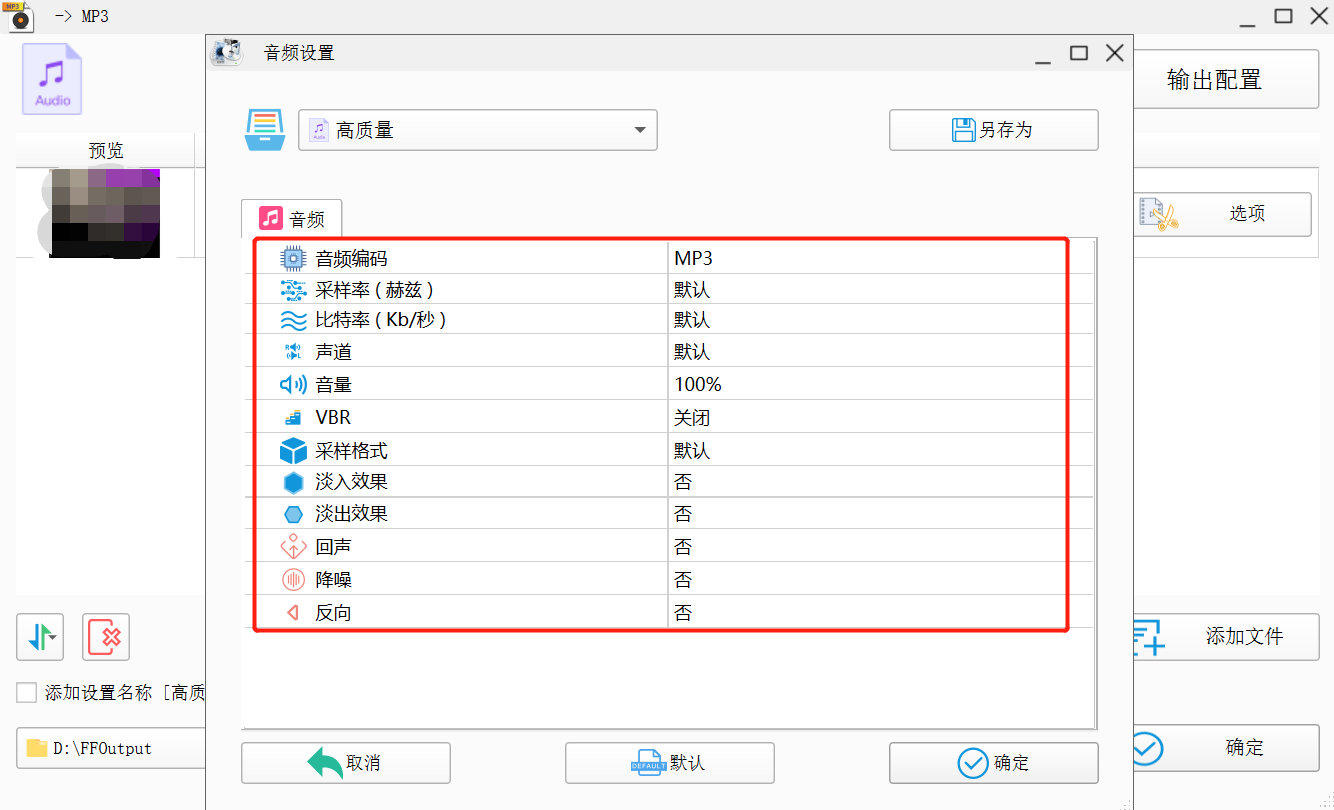
Task: Click the D:\FFOutput output folder field
Action: [111, 748]
